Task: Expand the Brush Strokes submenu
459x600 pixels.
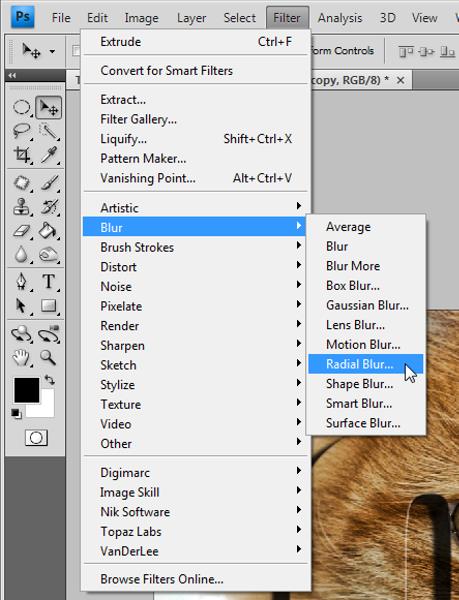Action: (196, 247)
